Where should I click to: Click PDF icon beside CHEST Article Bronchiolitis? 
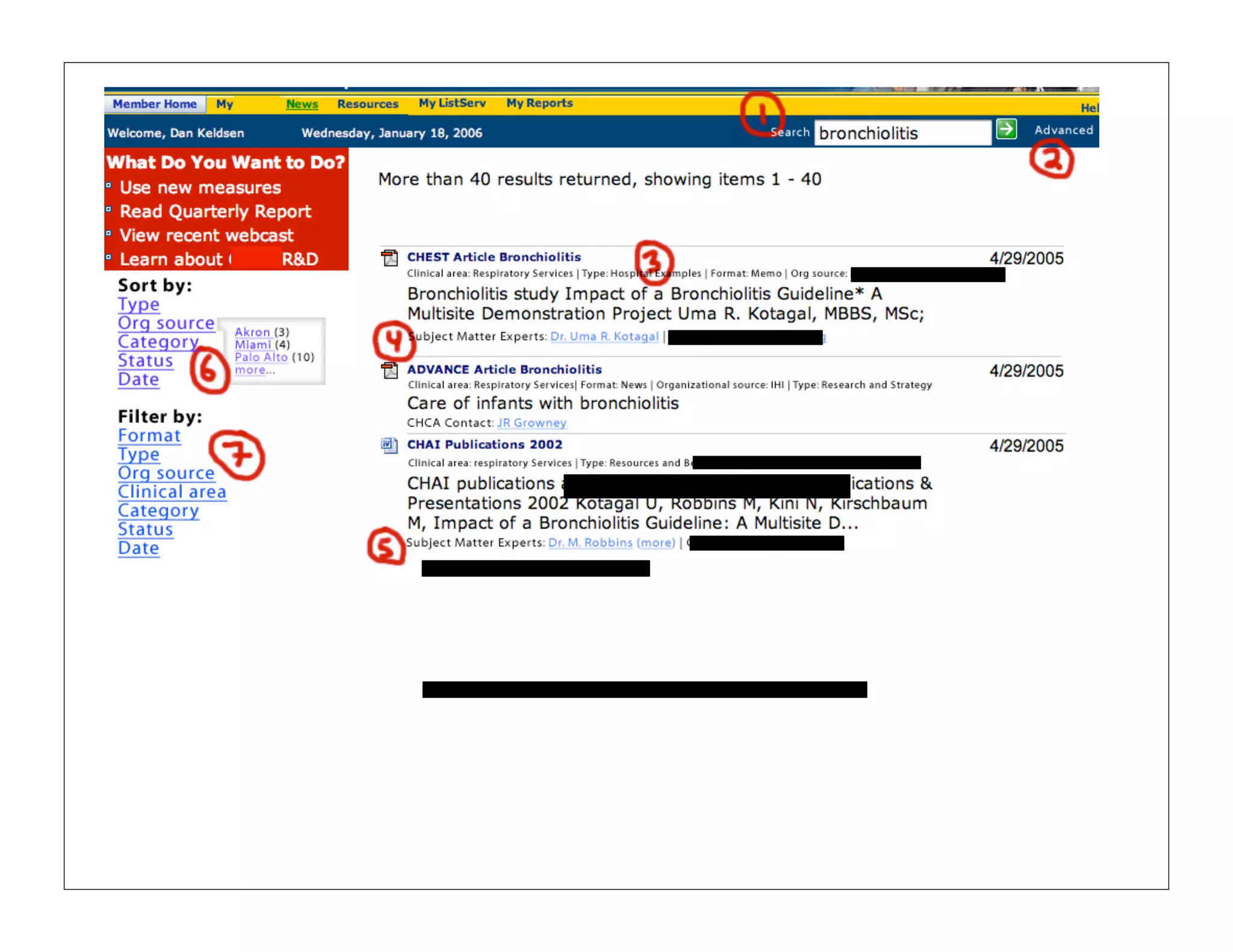[390, 258]
